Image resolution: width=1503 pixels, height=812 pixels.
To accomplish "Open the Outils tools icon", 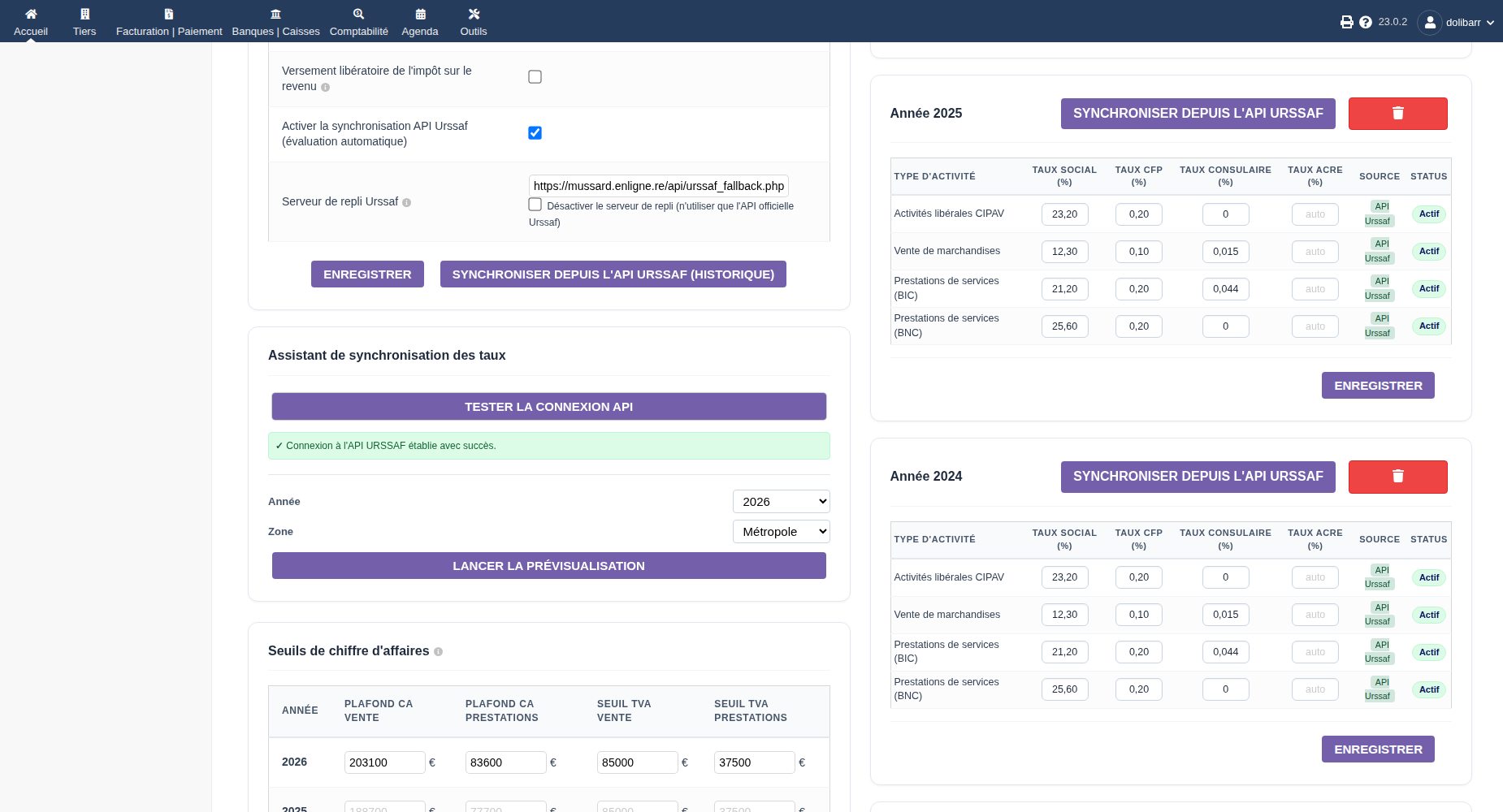I will [x=474, y=14].
